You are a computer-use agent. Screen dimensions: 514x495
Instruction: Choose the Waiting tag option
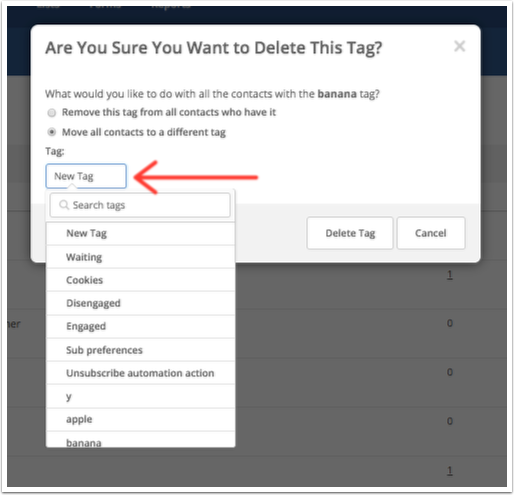pyautogui.click(x=140, y=257)
